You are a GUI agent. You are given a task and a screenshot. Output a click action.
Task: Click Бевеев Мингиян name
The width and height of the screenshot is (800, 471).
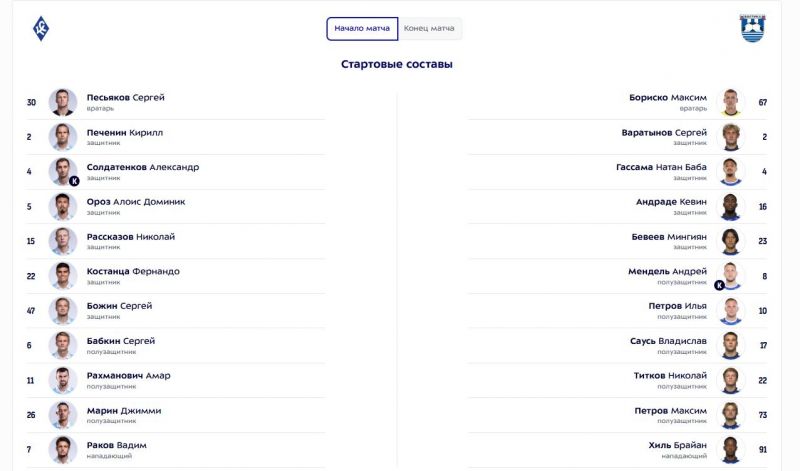pos(669,237)
